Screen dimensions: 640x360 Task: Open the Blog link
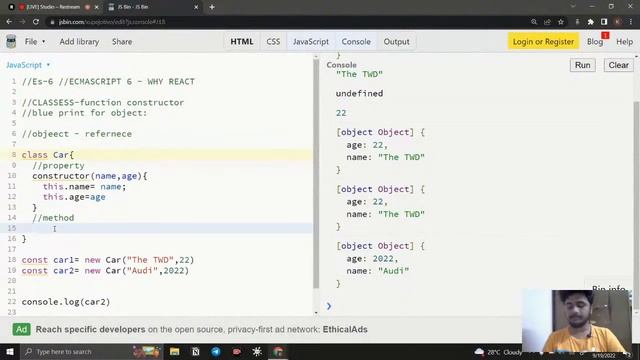[x=595, y=42]
